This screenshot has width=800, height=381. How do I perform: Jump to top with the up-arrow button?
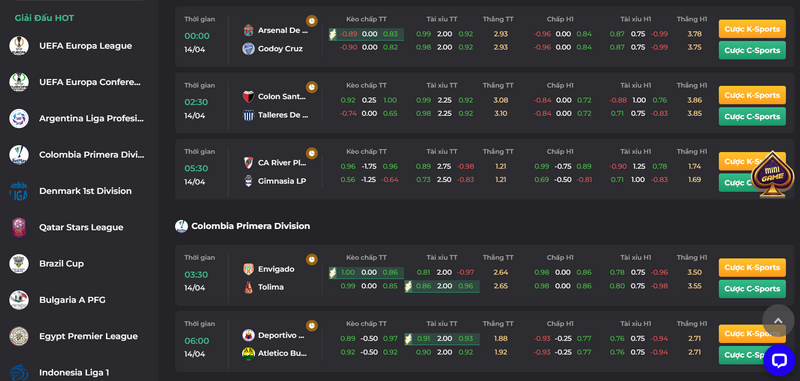[778, 320]
